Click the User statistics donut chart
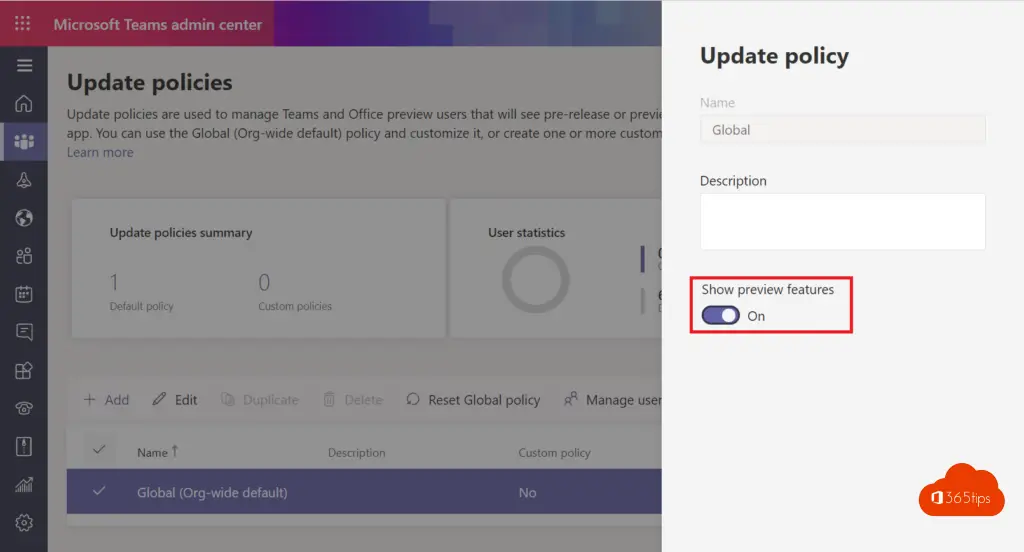 pyautogui.click(x=536, y=280)
